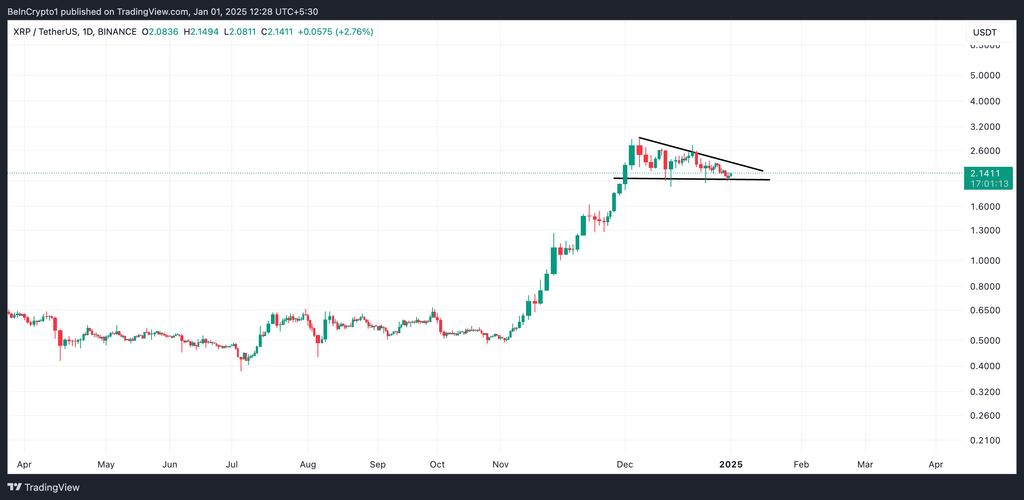Click the 2025 label on time axis

(731, 465)
